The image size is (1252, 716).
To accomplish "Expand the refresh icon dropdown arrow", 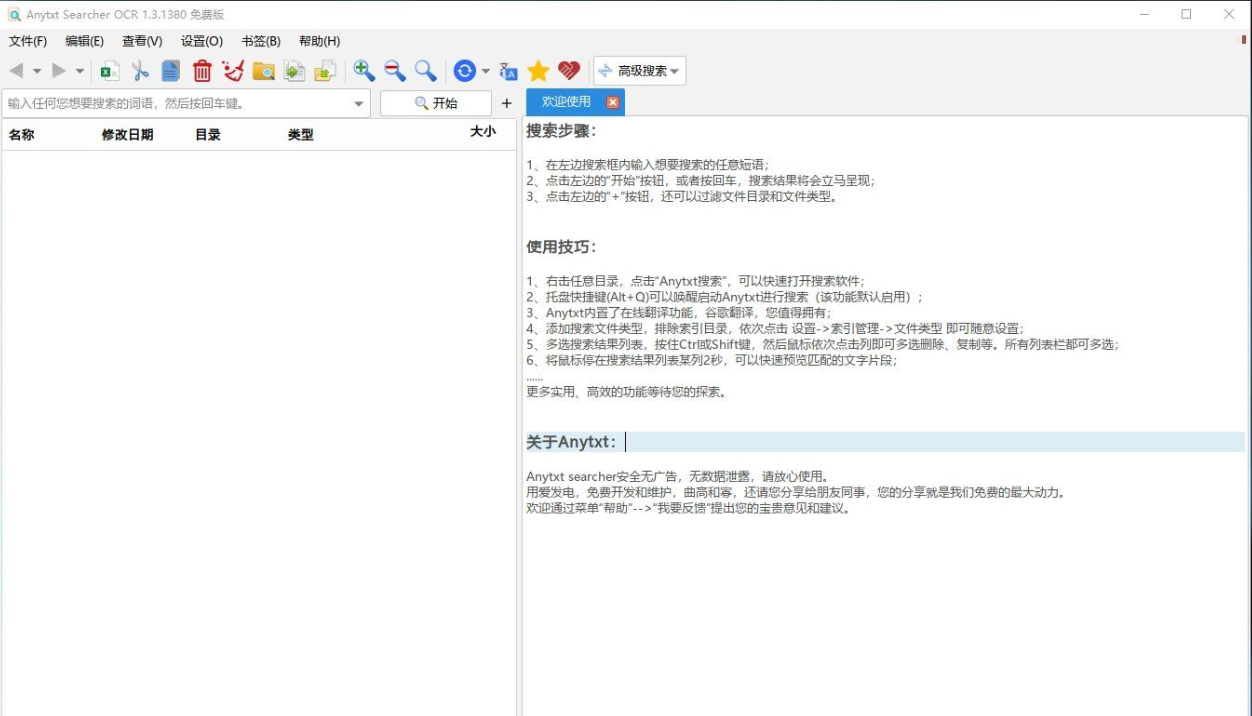I will 485,71.
